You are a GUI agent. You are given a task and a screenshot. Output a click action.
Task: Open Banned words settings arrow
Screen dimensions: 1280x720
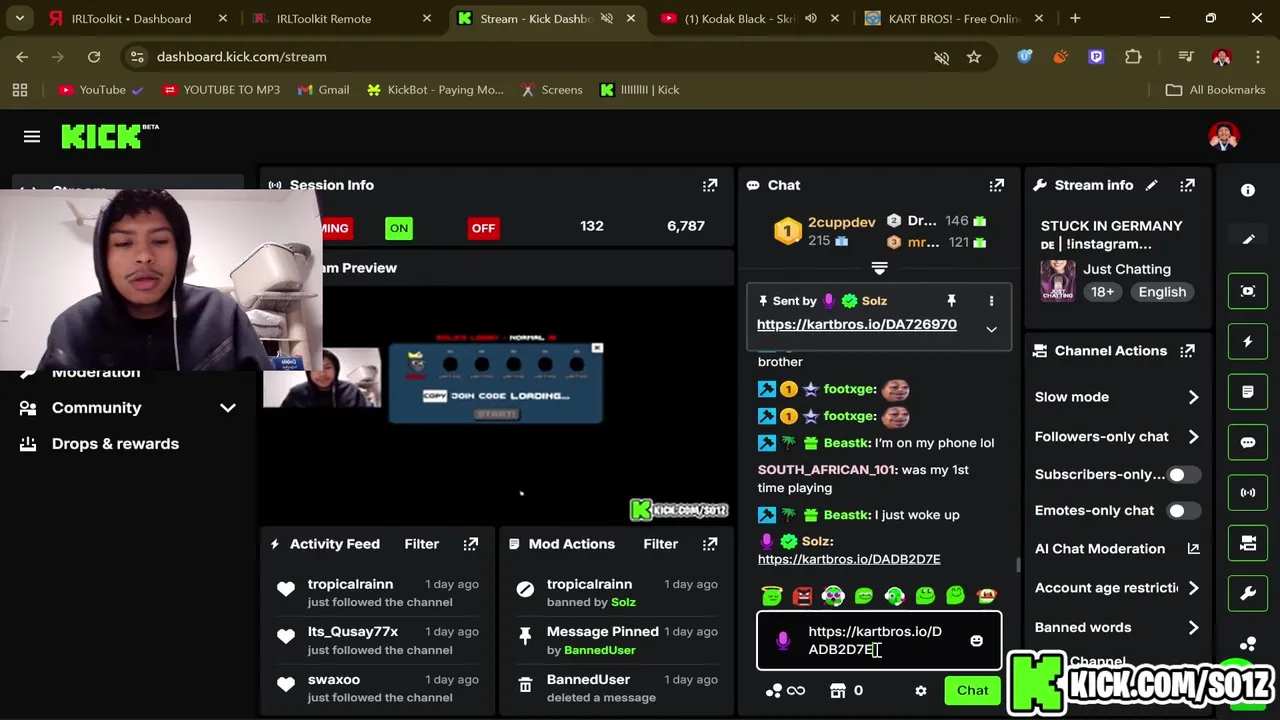click(1193, 628)
